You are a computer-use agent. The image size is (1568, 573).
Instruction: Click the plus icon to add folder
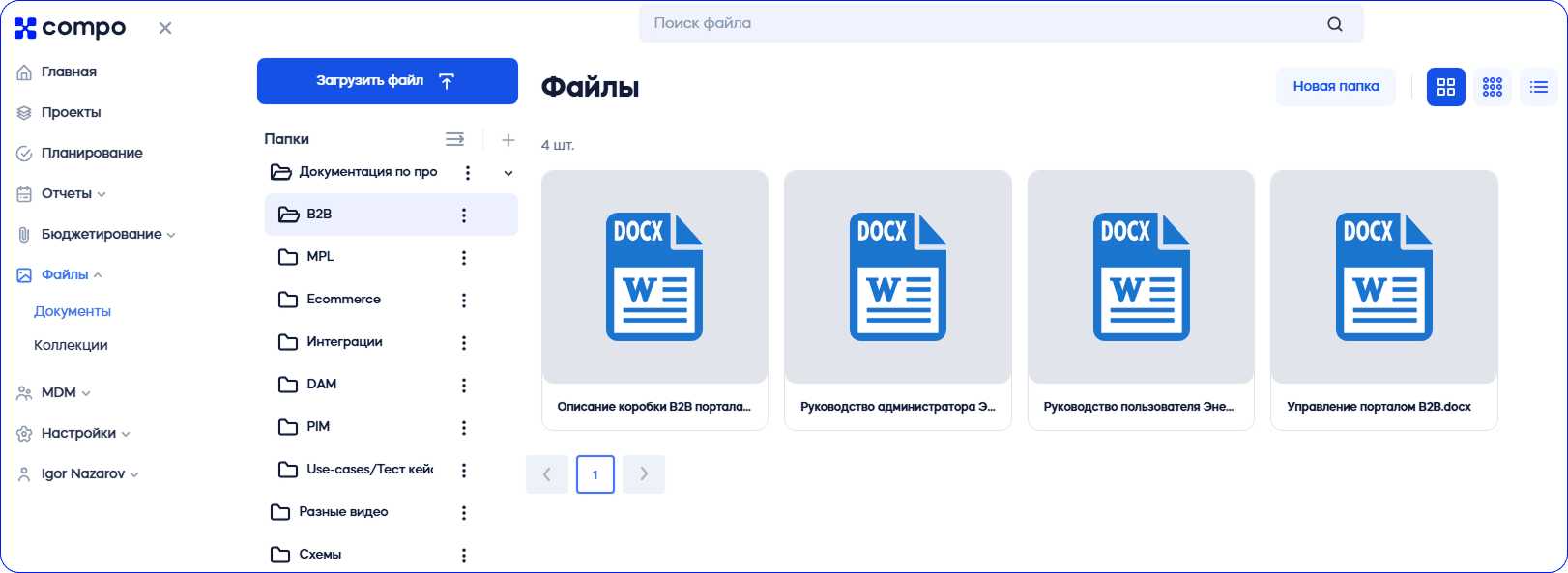(x=508, y=140)
